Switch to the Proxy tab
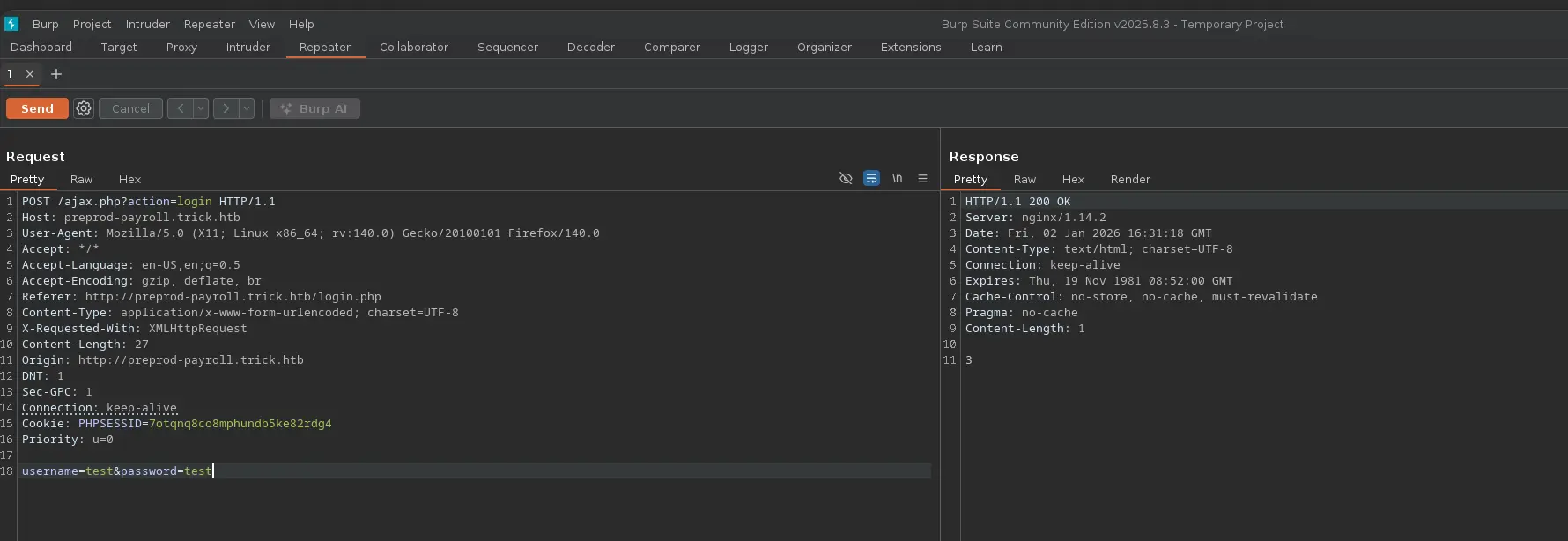Image resolution: width=1568 pixels, height=541 pixels. pos(181,47)
